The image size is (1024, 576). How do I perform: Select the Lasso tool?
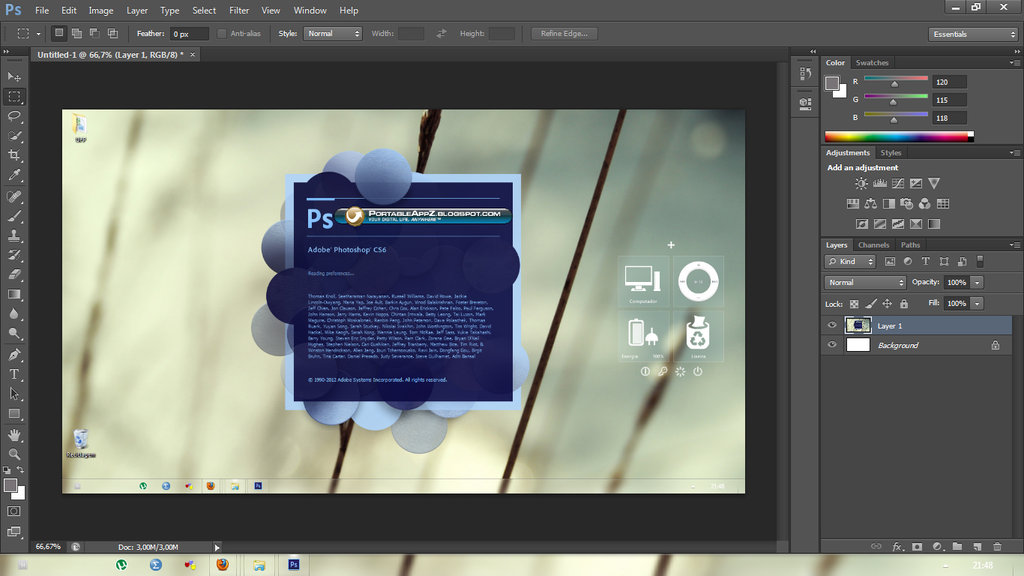pos(14,116)
